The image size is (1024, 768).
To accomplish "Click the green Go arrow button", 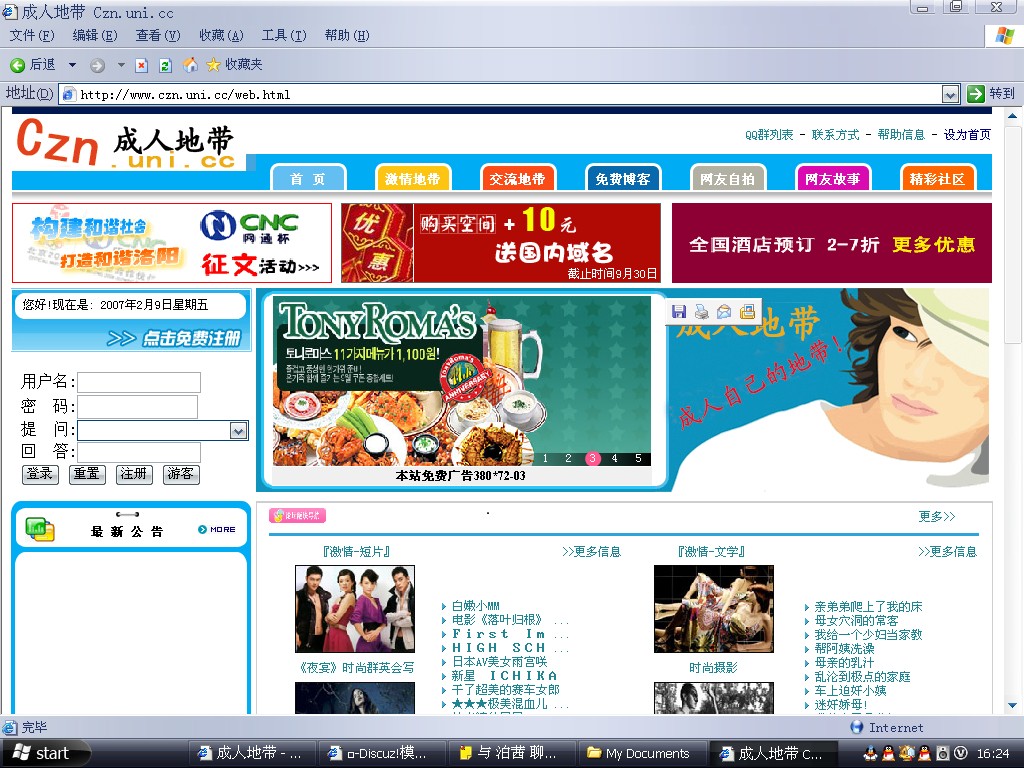I will (976, 94).
